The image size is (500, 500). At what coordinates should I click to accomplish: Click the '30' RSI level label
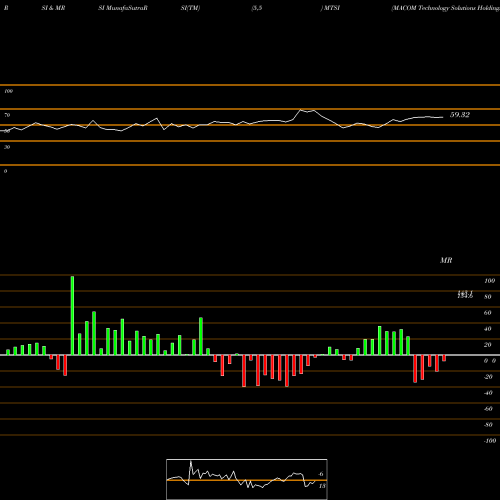[7, 147]
